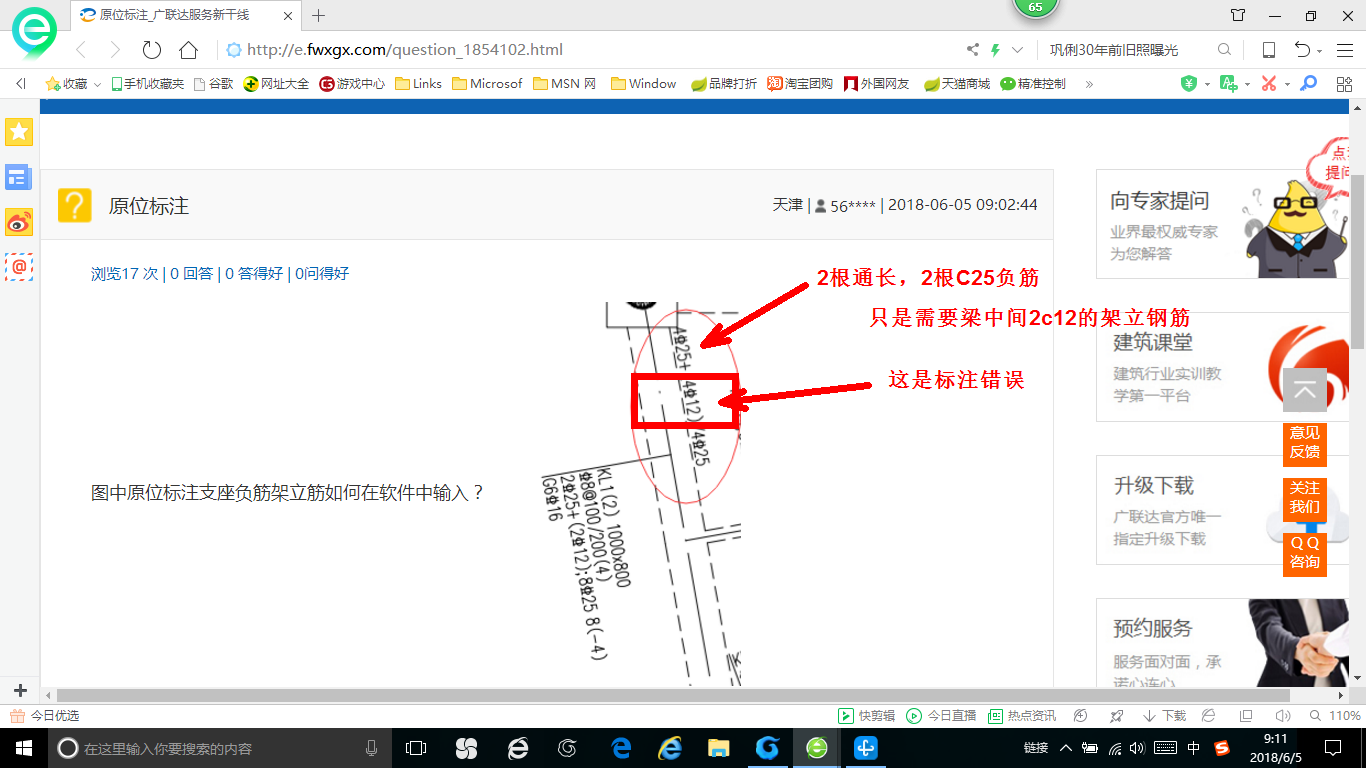The image size is (1366, 768).
Task: Open the 升级下载 panel
Action: [1222, 510]
